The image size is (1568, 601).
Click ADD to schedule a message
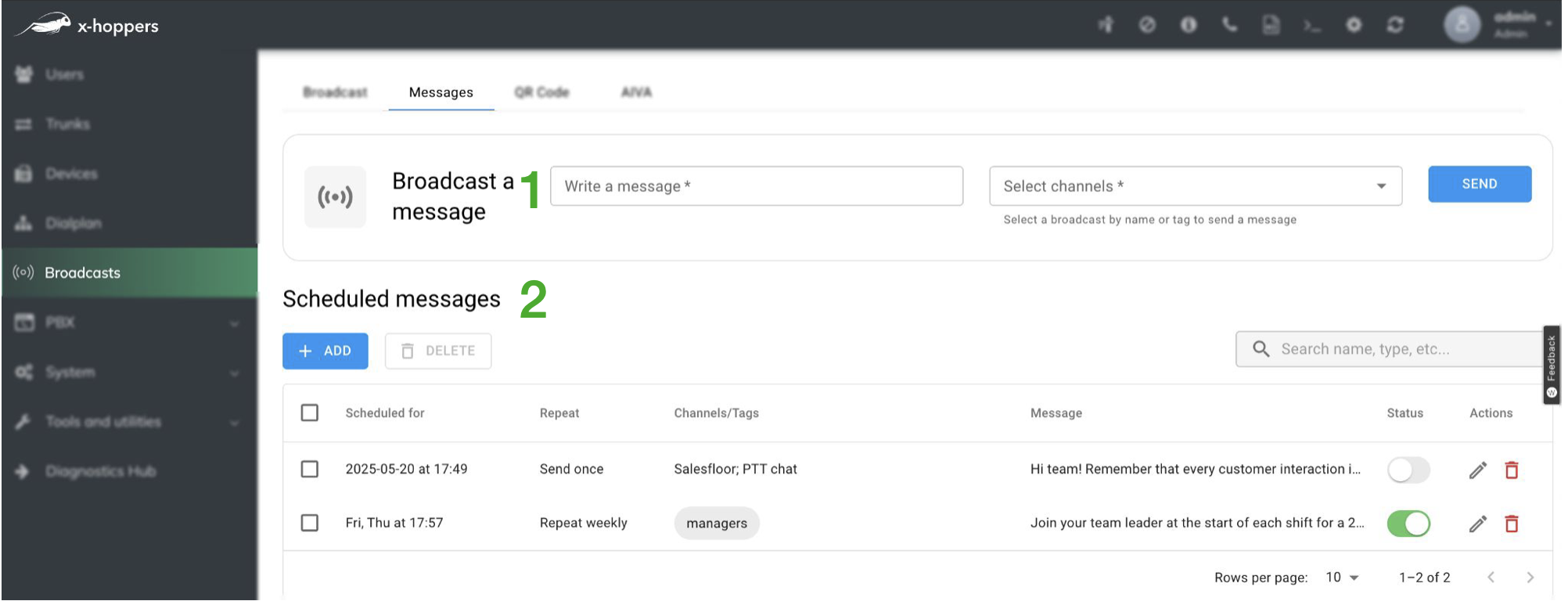[x=325, y=351]
